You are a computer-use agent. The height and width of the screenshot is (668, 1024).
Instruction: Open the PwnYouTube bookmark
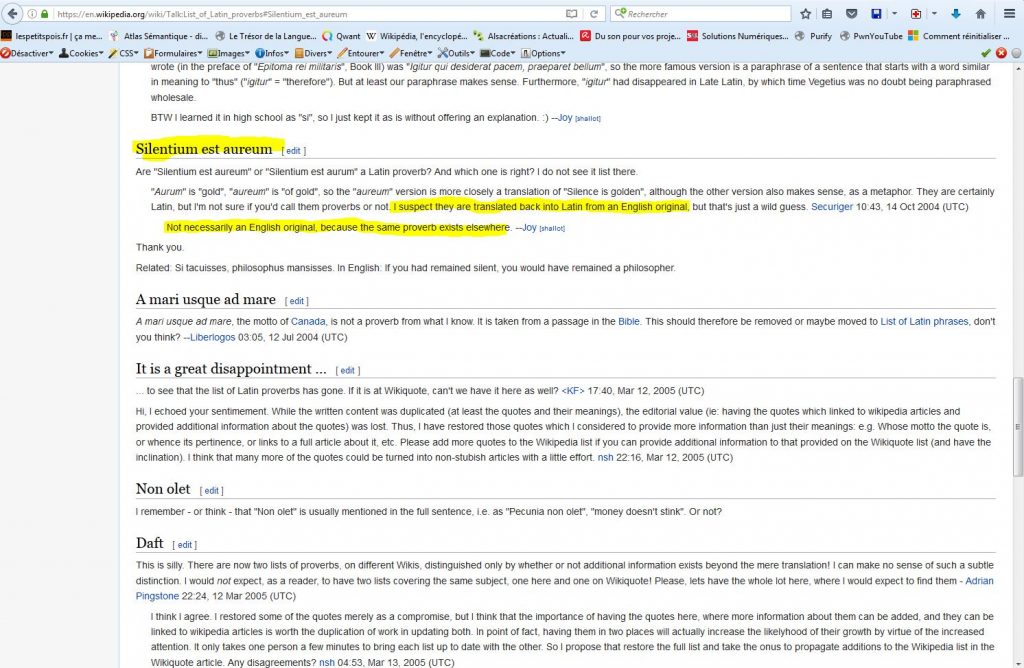click(871, 36)
